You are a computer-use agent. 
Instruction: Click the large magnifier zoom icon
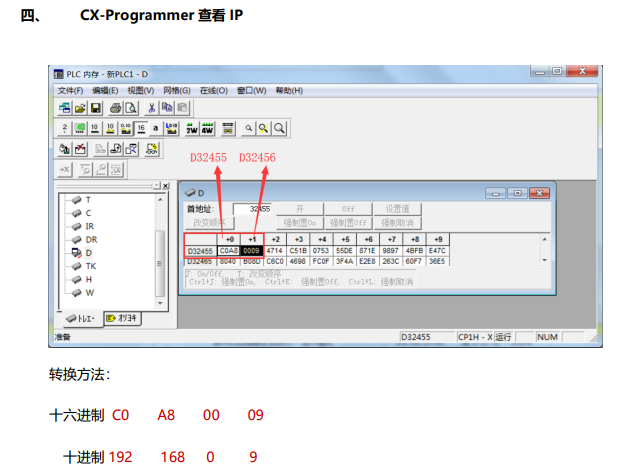coord(279,129)
